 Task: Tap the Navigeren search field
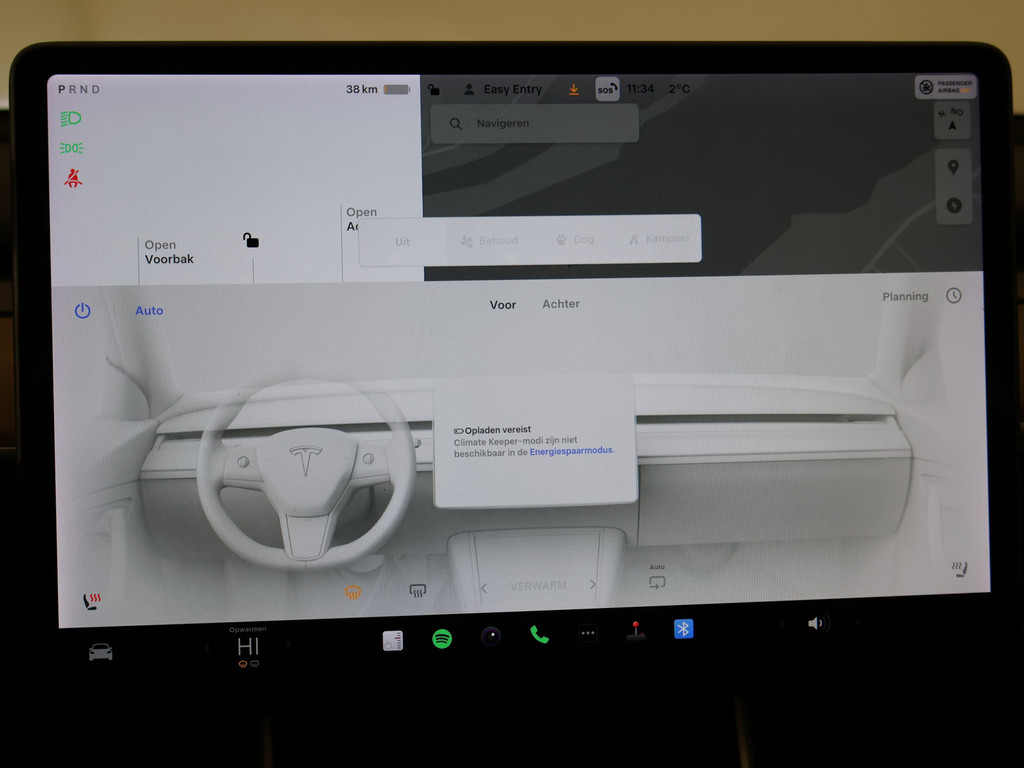coord(535,124)
